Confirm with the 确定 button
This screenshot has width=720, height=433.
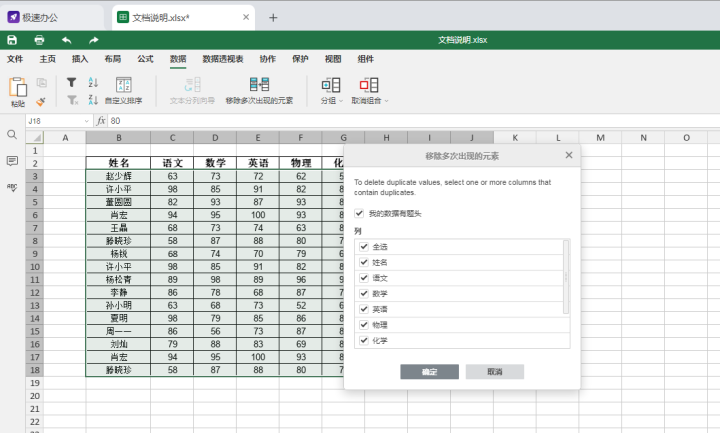[x=429, y=372]
